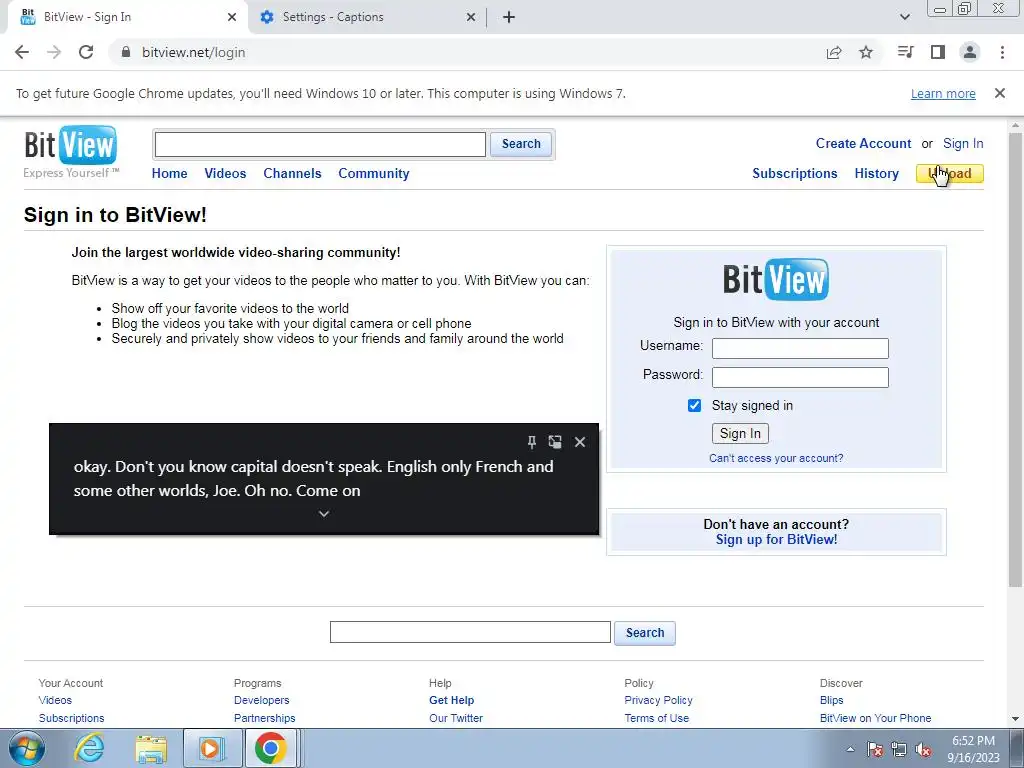The height and width of the screenshot is (768, 1024).
Task: Click the Action Center flag tray icon
Action: tap(875, 750)
